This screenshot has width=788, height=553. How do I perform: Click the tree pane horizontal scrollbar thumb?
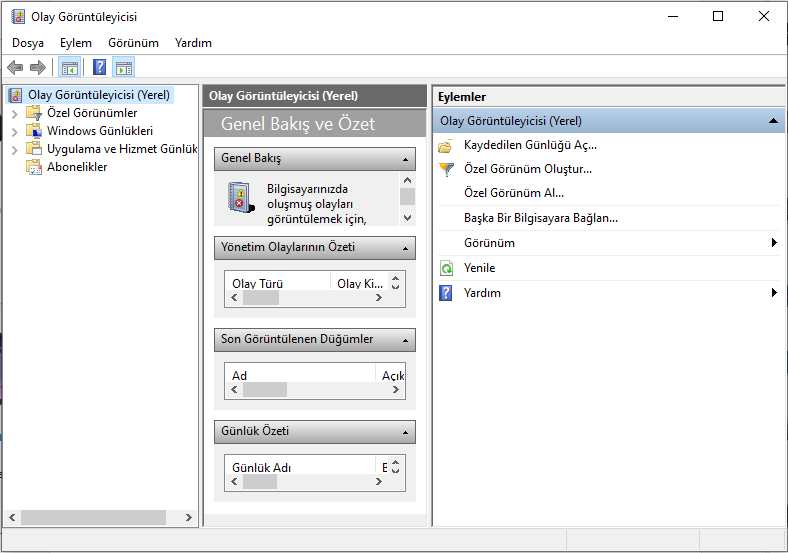pyautogui.click(x=93, y=517)
